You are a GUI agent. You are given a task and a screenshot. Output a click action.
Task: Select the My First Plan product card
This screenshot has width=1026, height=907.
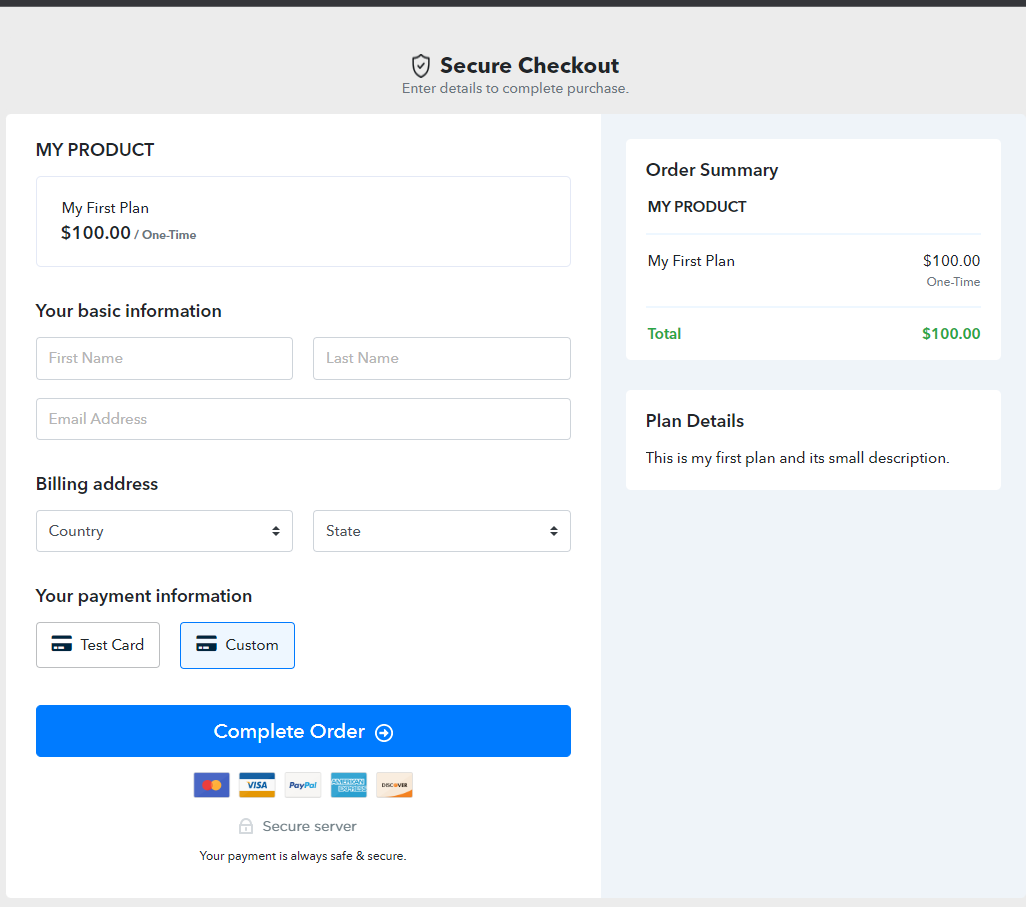coord(304,221)
